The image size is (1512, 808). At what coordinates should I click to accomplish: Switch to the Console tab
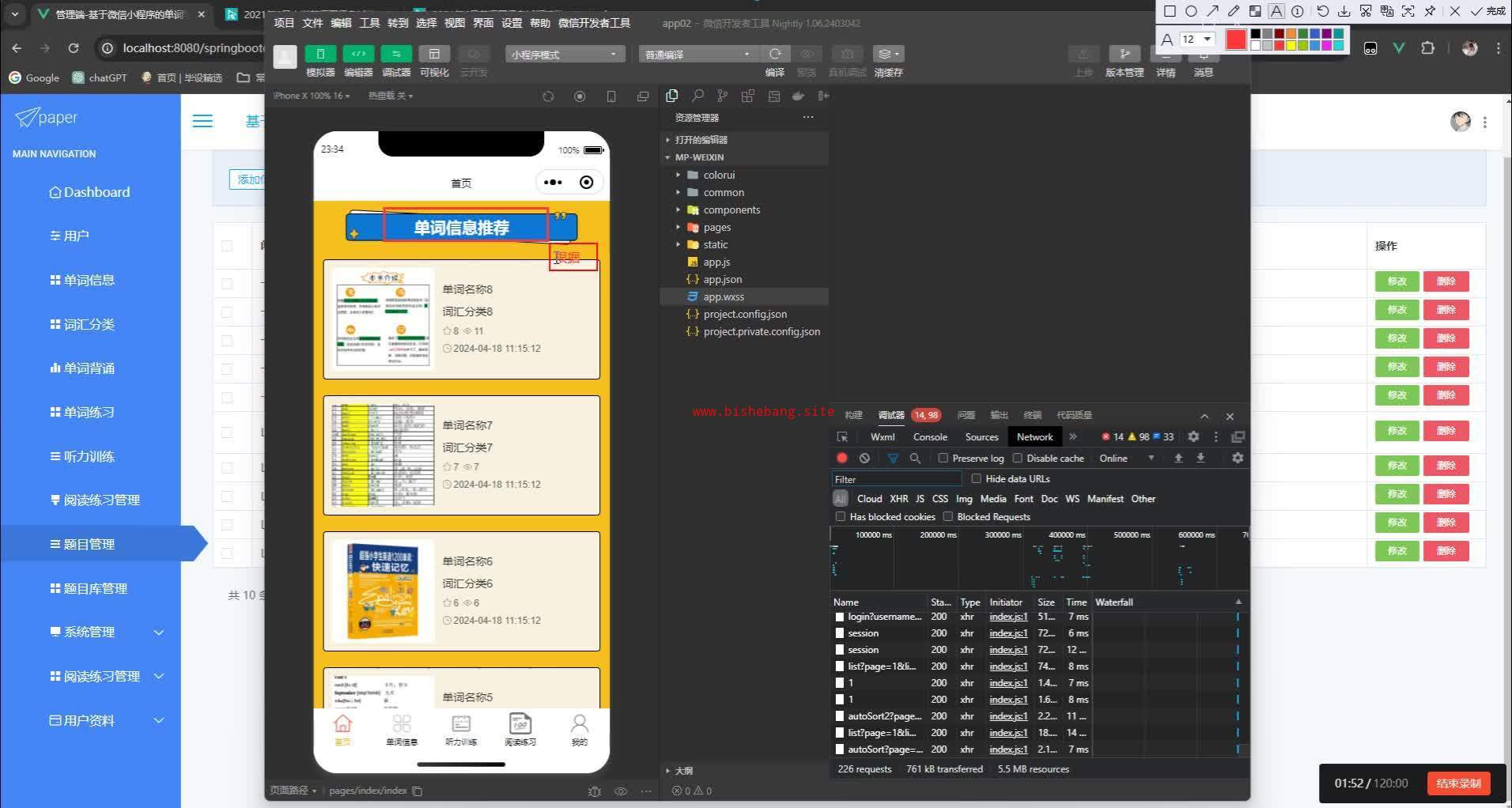tap(930, 437)
